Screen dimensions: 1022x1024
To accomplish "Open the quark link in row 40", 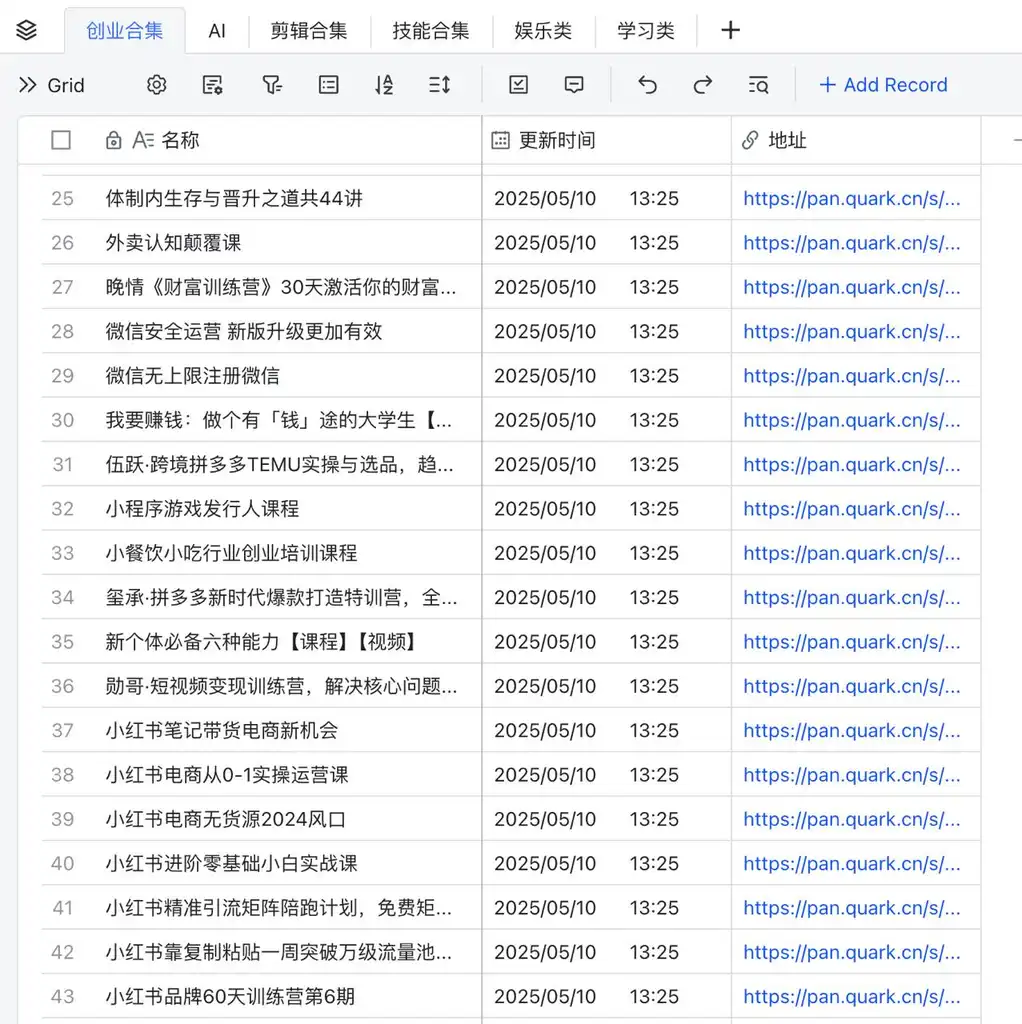I will pyautogui.click(x=852, y=863).
